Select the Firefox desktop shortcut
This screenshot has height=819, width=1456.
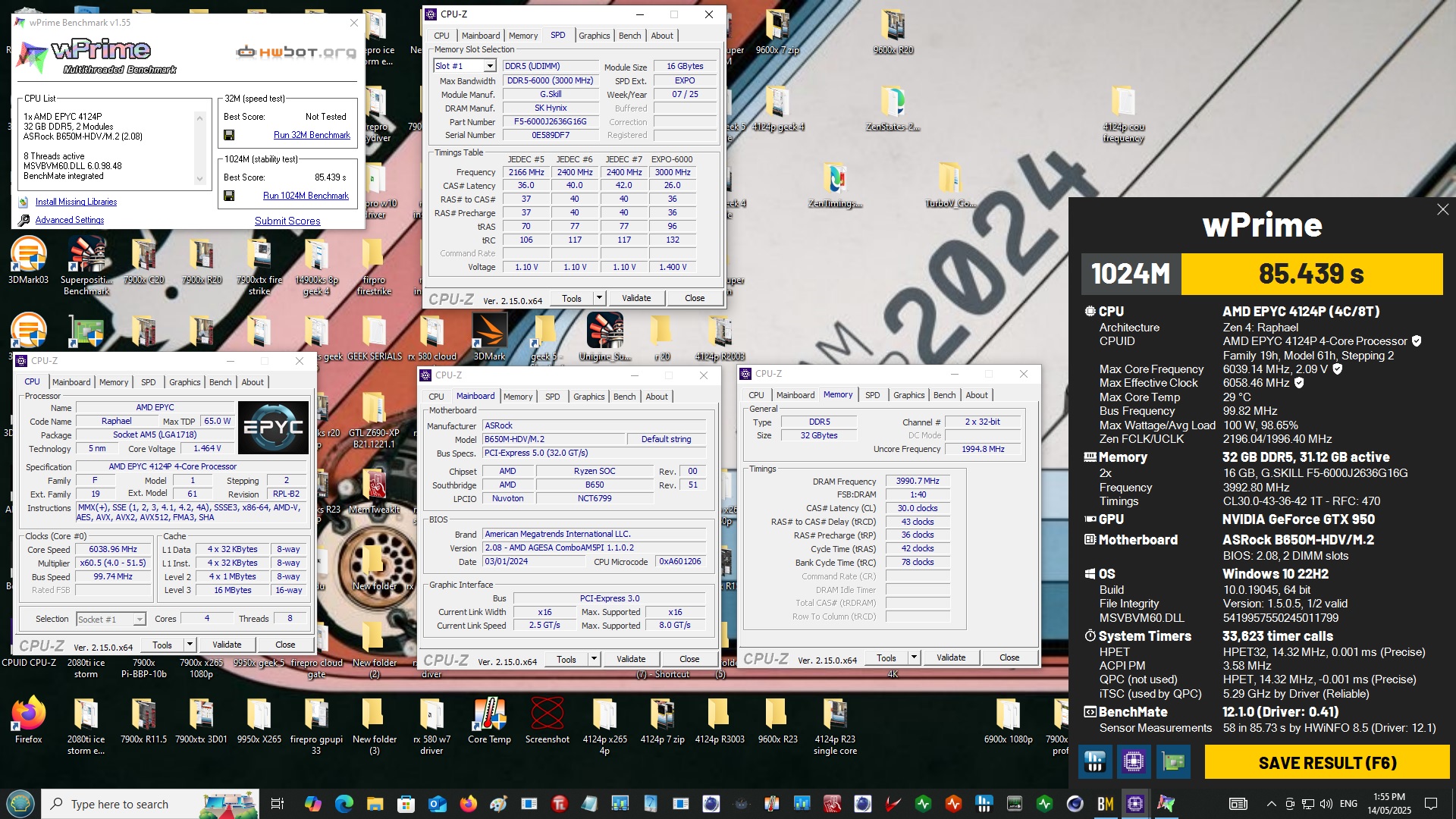(28, 720)
